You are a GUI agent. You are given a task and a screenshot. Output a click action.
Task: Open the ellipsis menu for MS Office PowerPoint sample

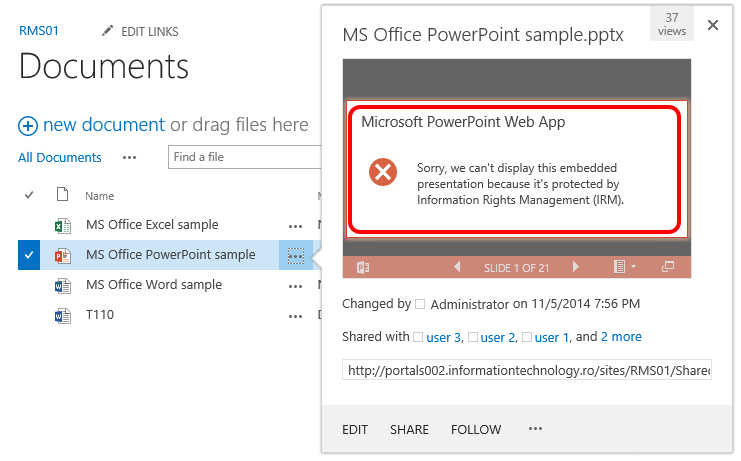[x=296, y=256]
